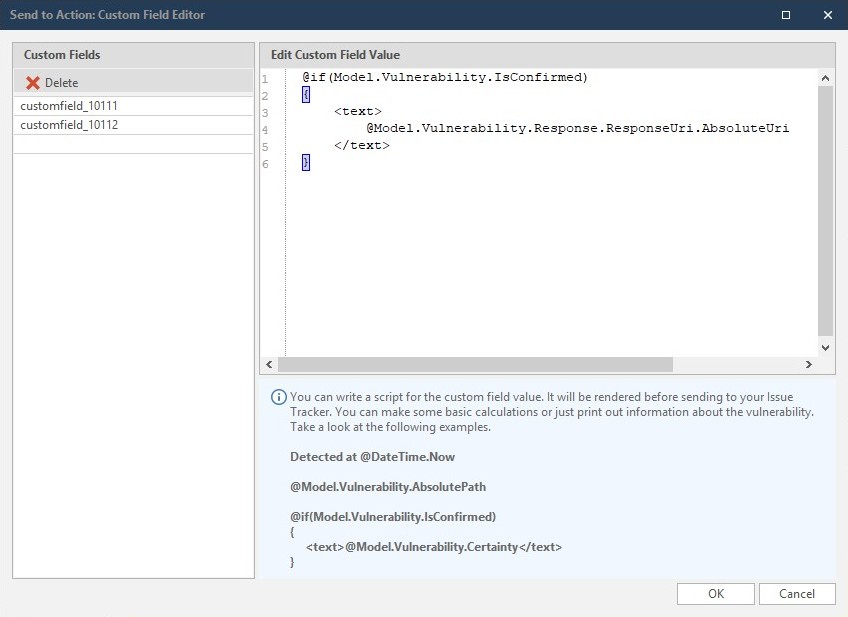Click the info icon in the help panel
Image resolution: width=848 pixels, height=617 pixels.
278,398
